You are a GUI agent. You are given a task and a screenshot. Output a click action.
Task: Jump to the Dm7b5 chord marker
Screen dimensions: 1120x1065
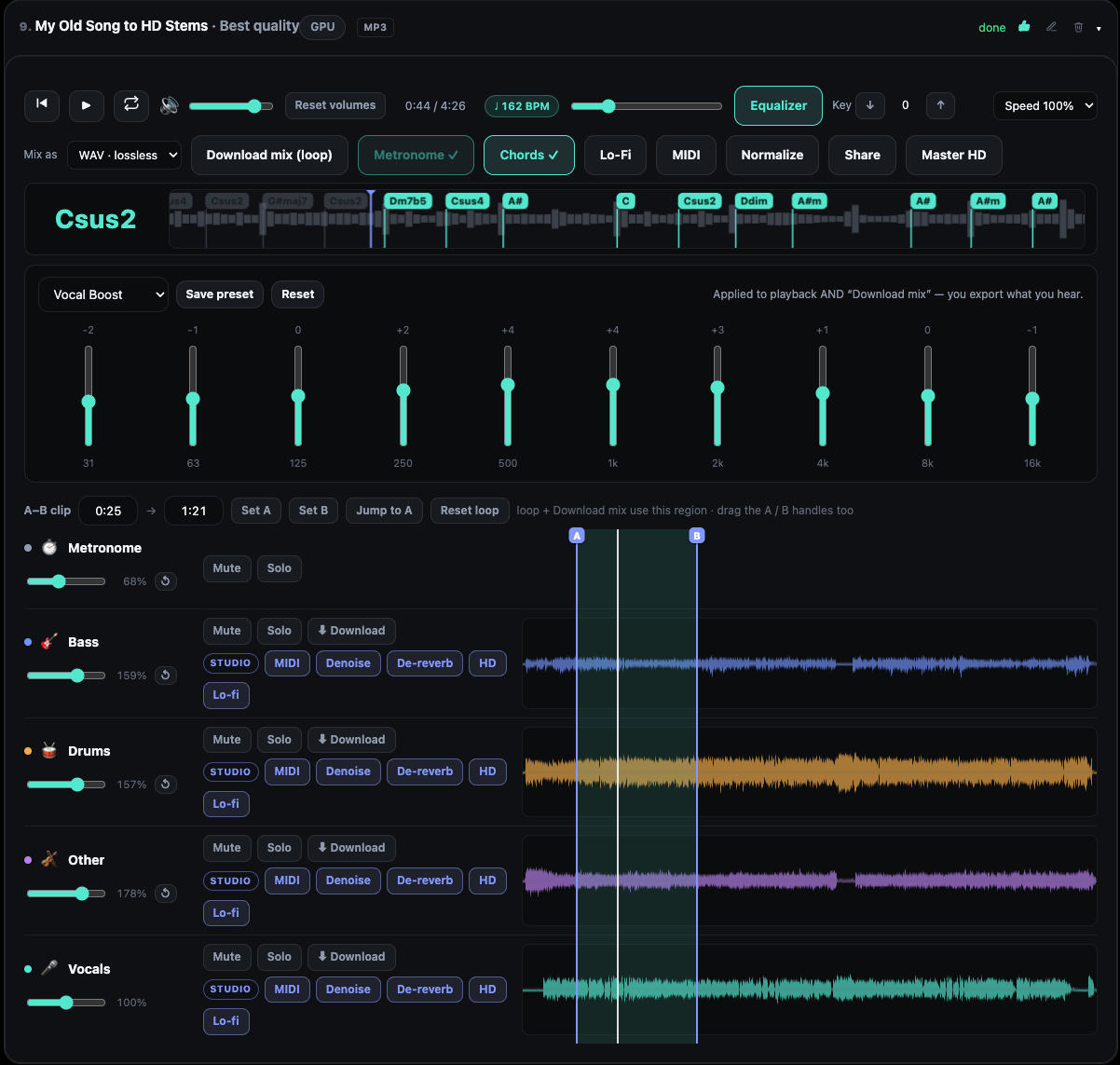[x=408, y=201]
